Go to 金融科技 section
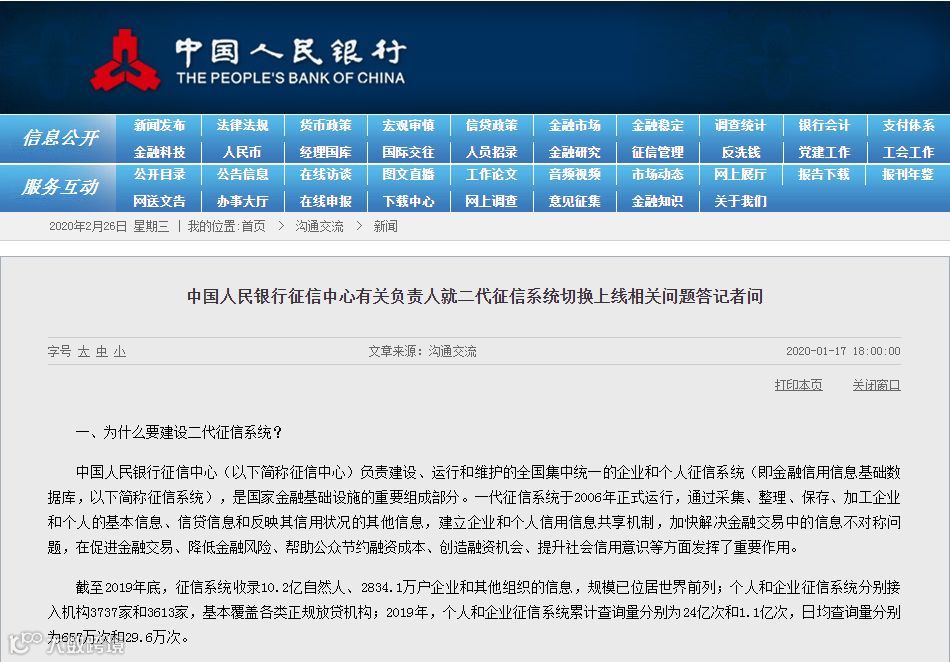 pyautogui.click(x=159, y=152)
